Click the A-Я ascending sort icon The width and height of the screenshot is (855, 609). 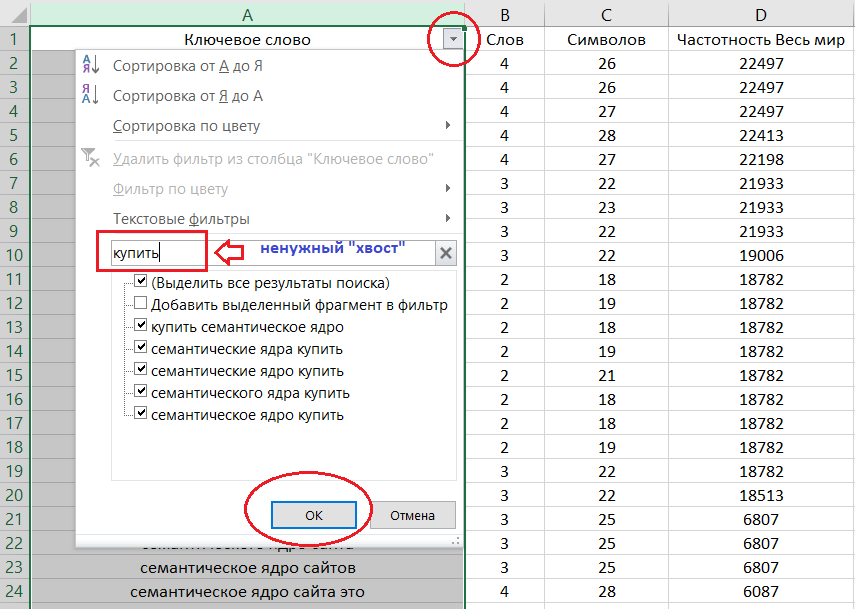(91, 65)
